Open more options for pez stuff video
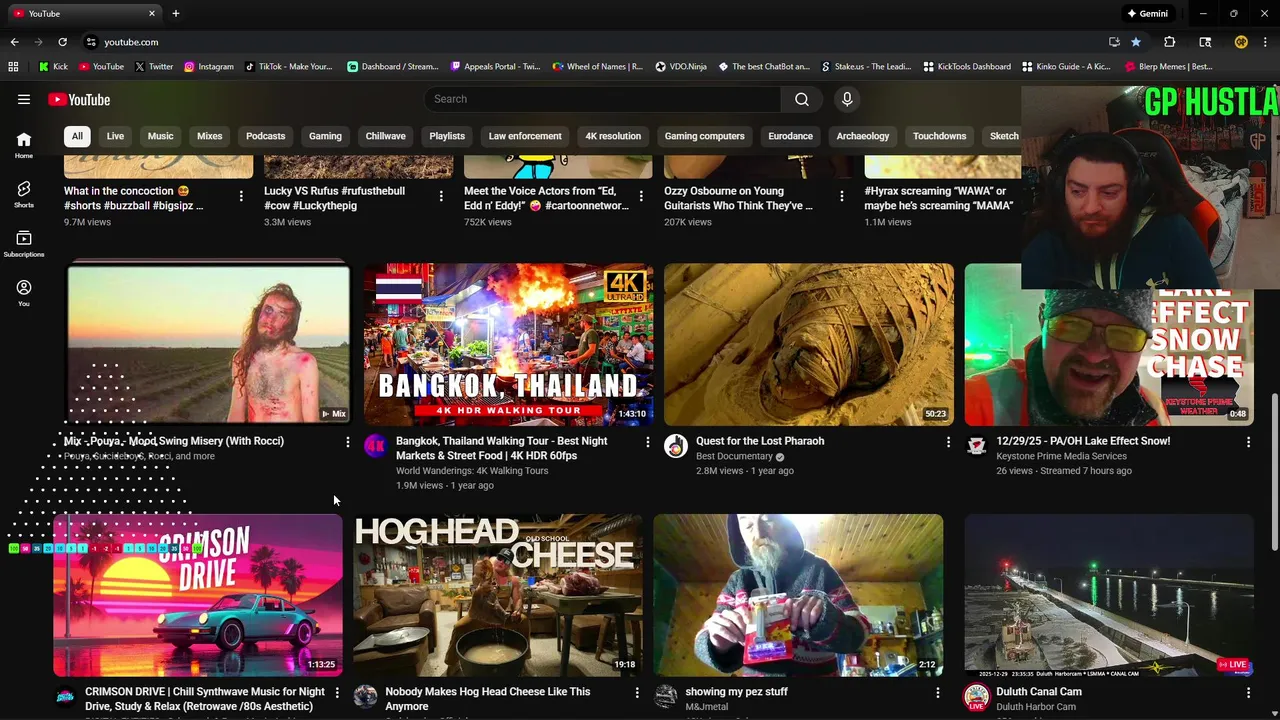Image resolution: width=1280 pixels, height=720 pixels. coord(937,692)
